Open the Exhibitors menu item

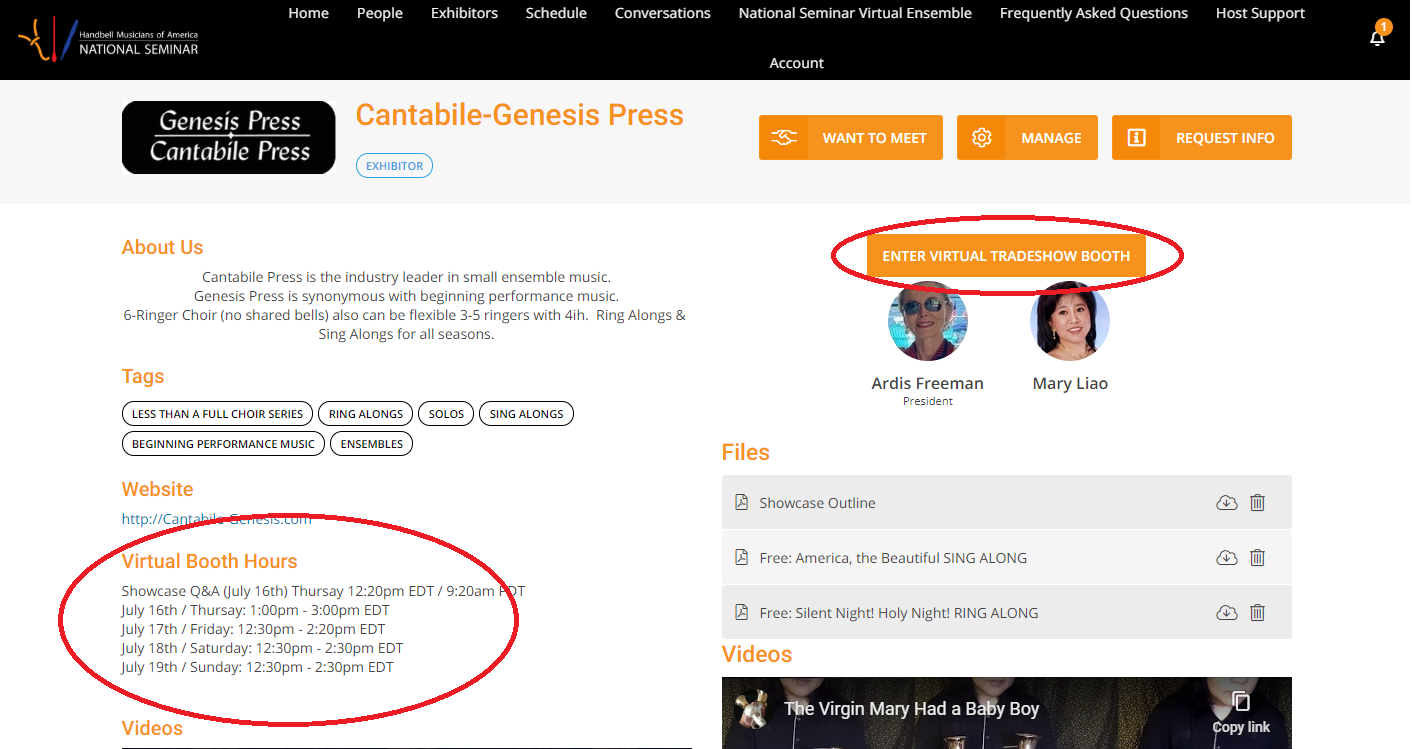coord(464,13)
